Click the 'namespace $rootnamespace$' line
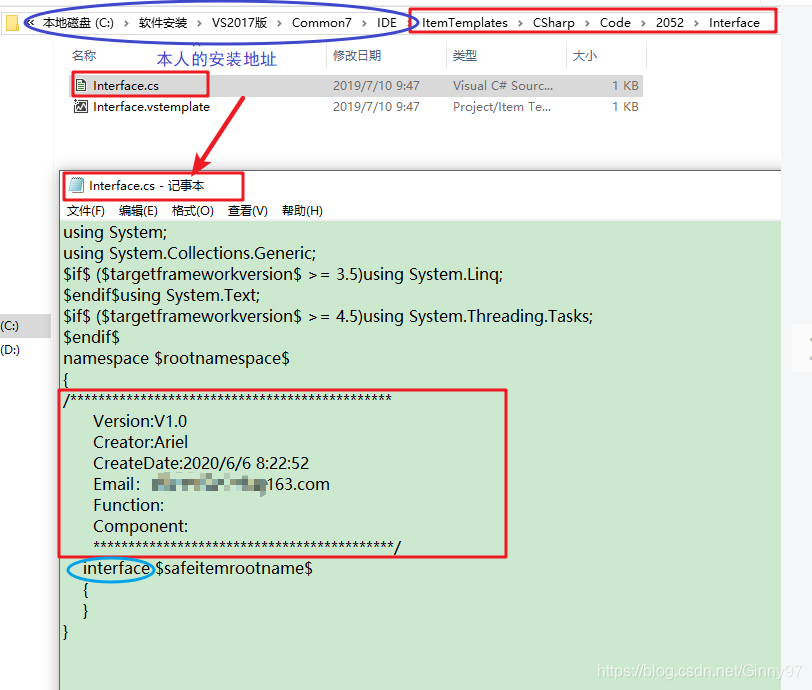812x690 pixels. [x=177, y=358]
